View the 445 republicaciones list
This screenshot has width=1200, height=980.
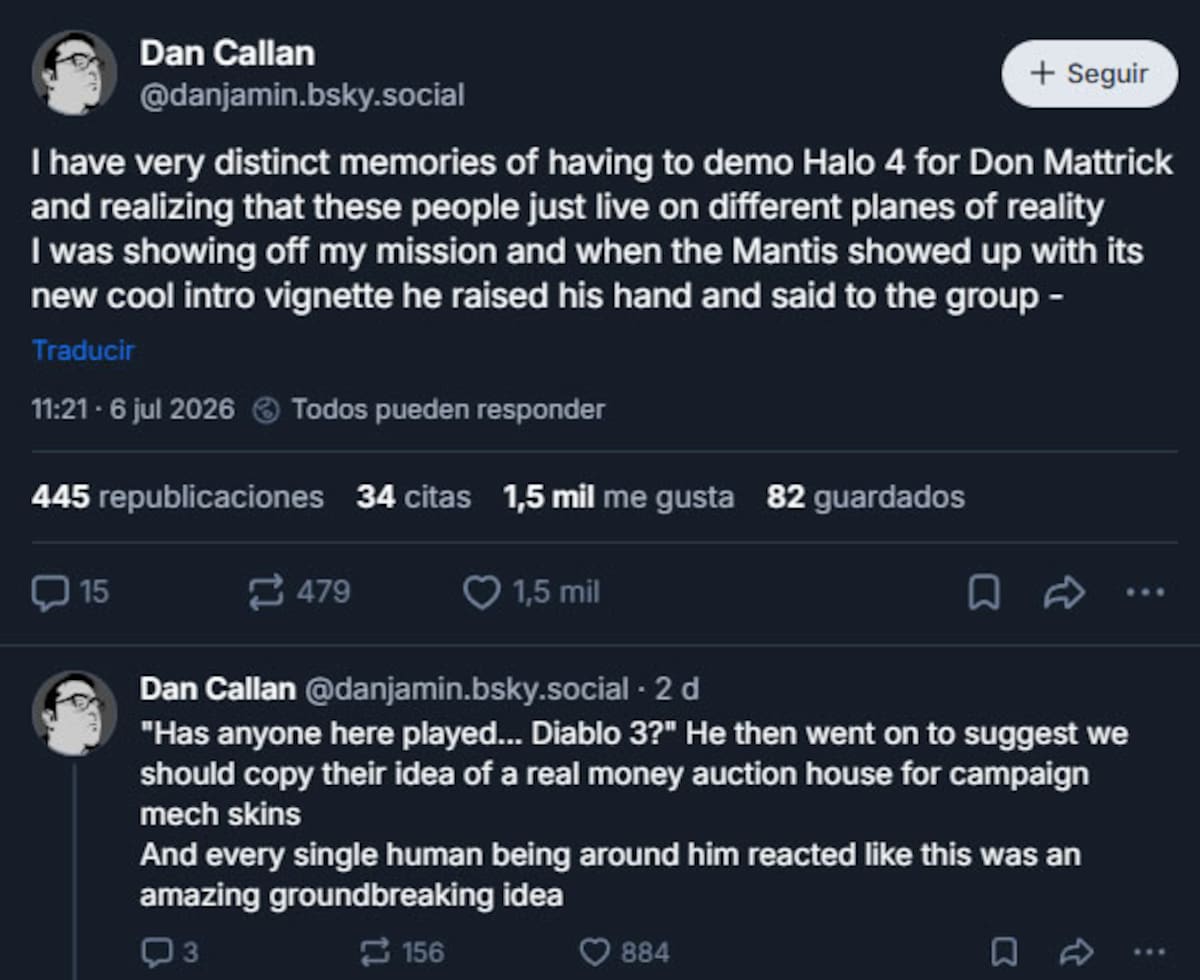pos(177,497)
